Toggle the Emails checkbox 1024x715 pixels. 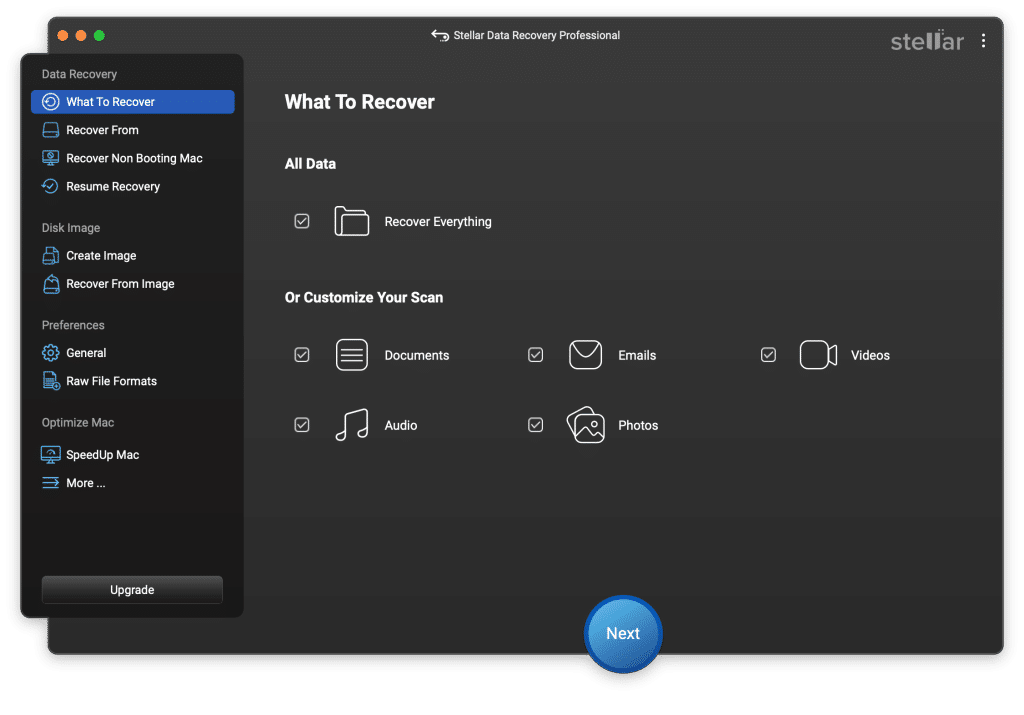tap(536, 355)
